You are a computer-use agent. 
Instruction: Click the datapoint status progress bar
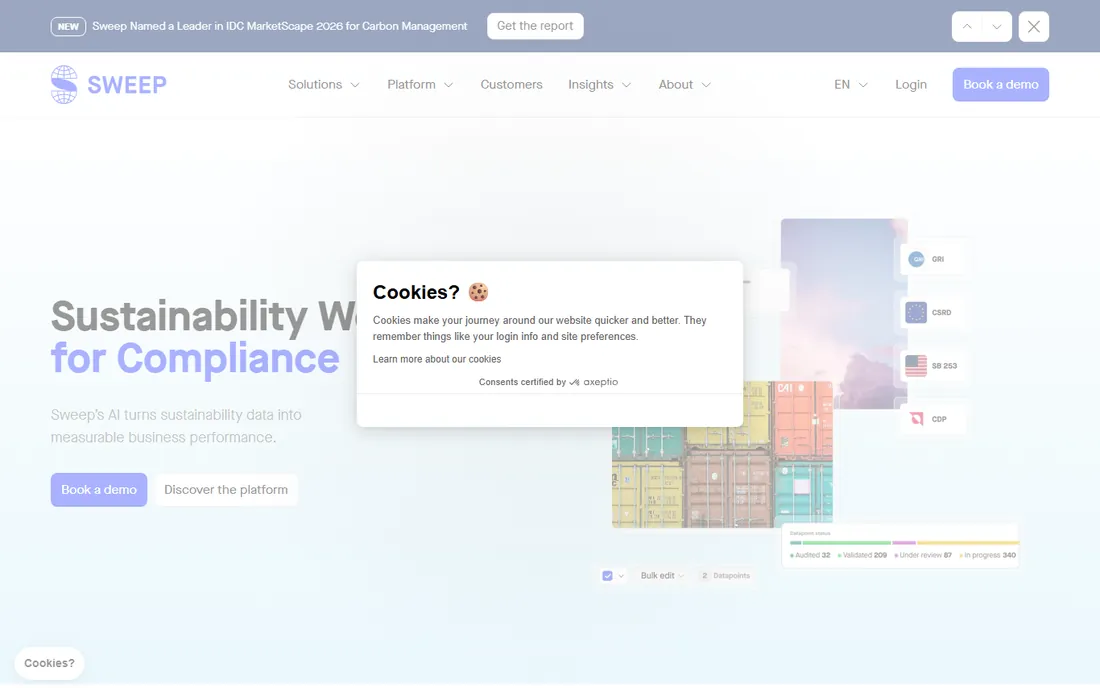(x=904, y=543)
